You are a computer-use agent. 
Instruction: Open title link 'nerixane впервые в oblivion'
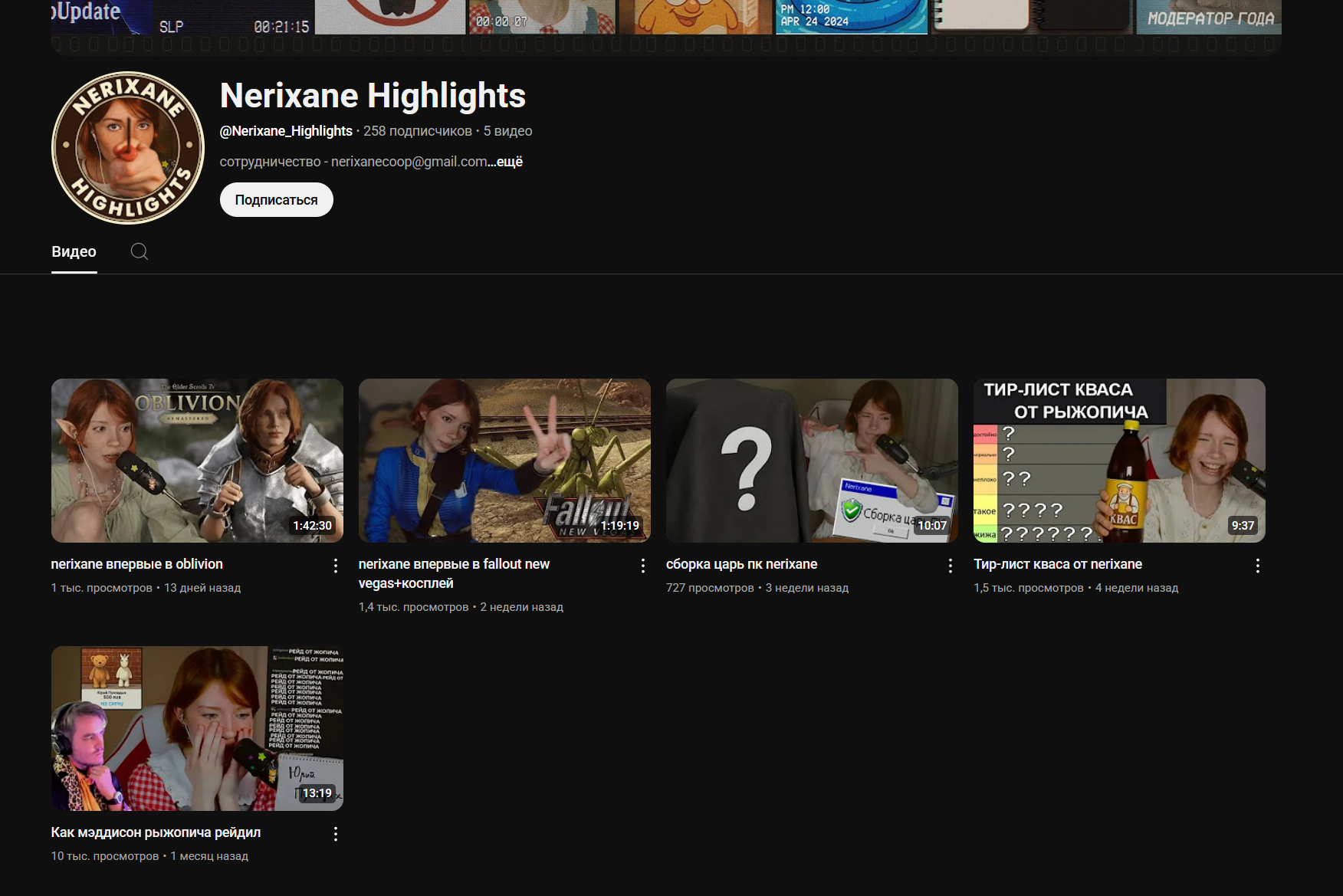coord(137,564)
